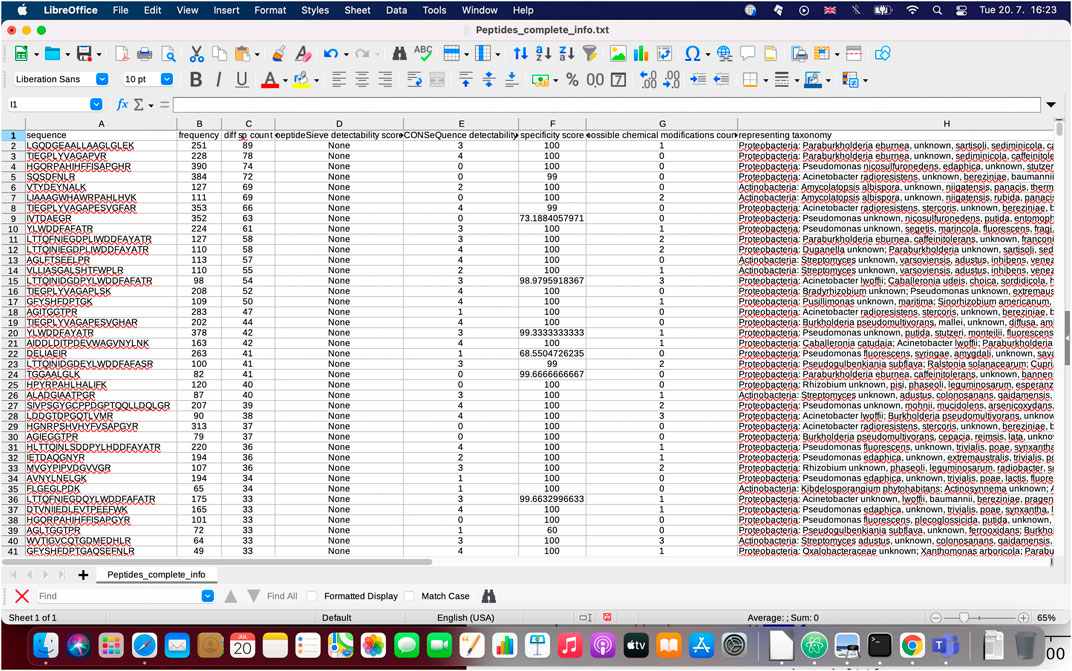Toggle Bold formatting
This screenshot has width=1072, height=671.
(196, 80)
